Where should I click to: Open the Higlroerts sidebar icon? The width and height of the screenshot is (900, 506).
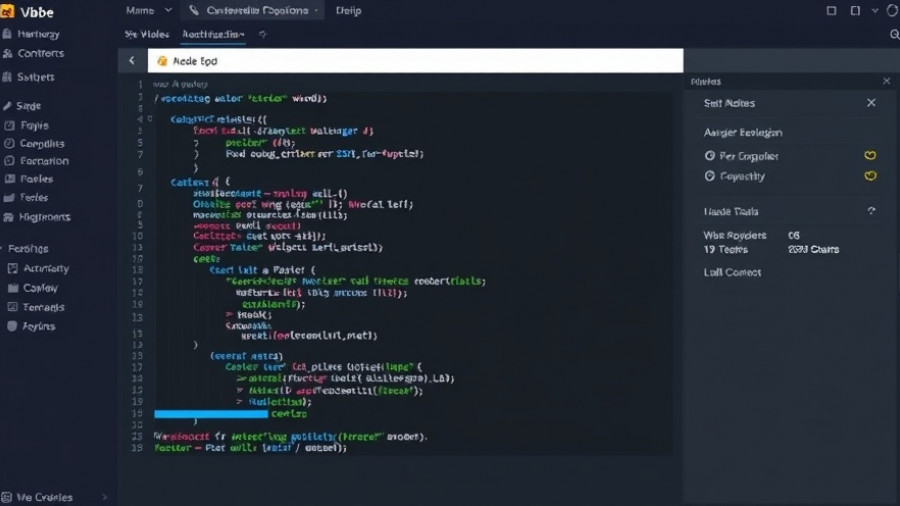9,217
